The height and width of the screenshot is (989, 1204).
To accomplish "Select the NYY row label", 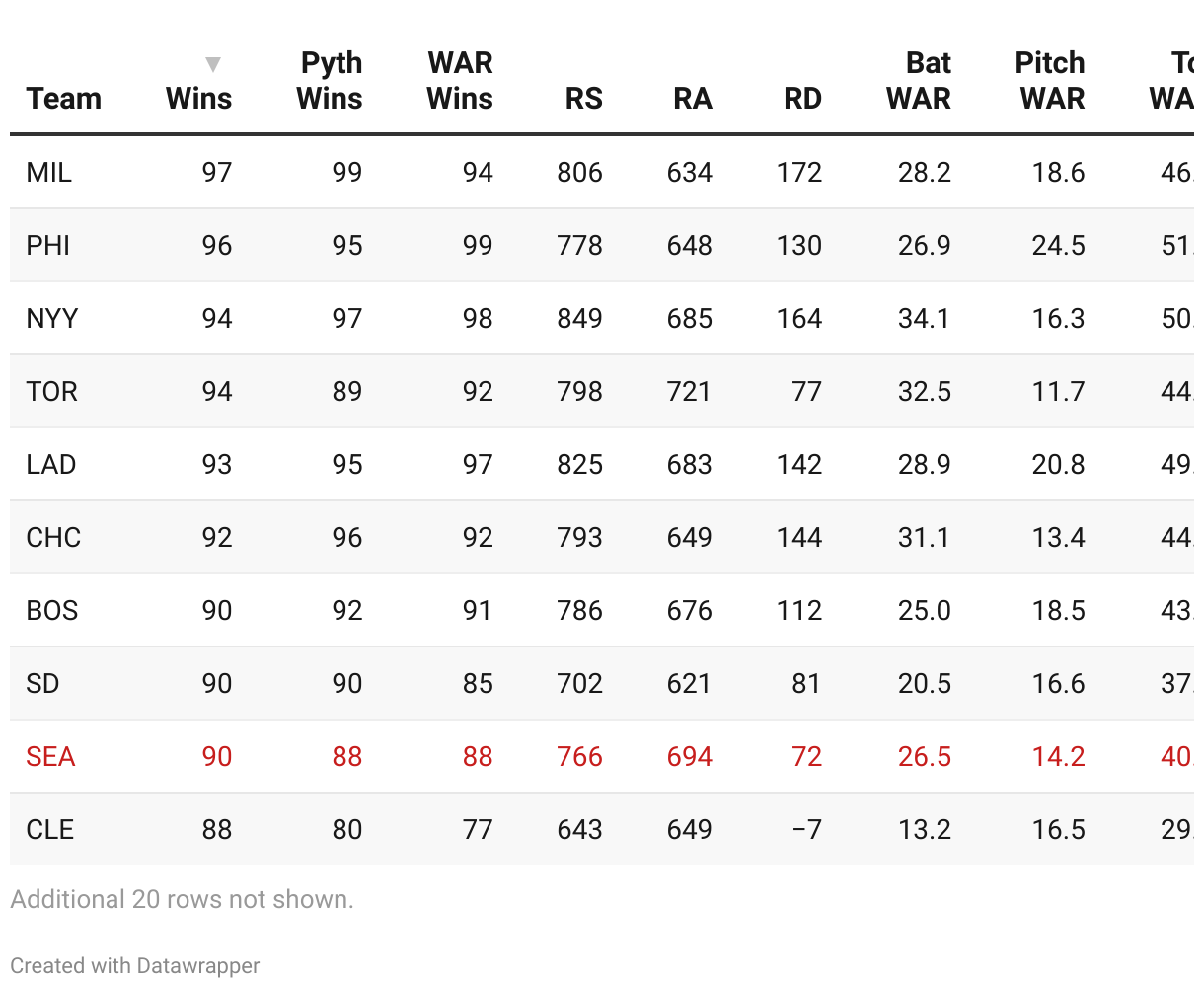I will [x=52, y=318].
